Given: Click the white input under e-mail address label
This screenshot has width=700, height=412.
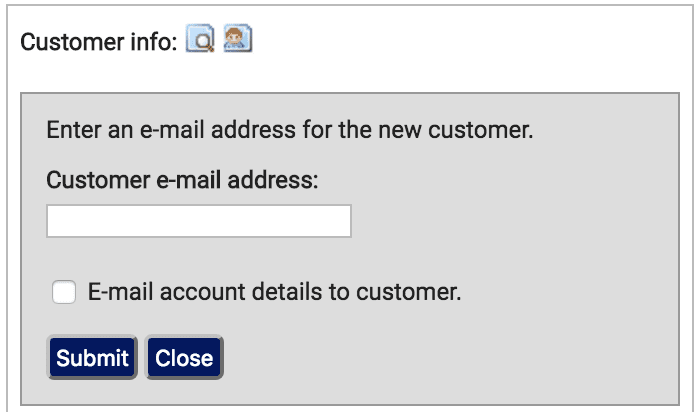Looking at the screenshot, I should [199, 221].
